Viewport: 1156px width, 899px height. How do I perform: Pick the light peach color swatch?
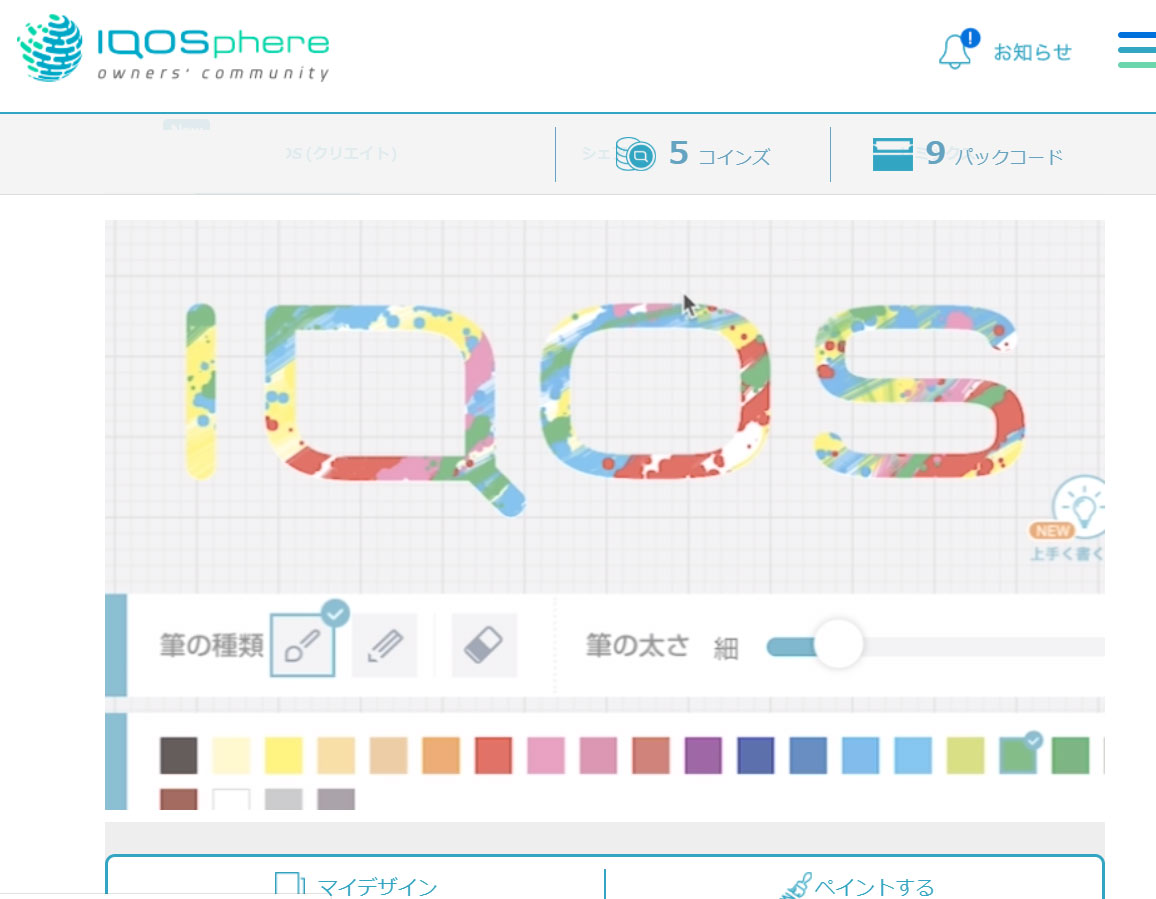336,755
